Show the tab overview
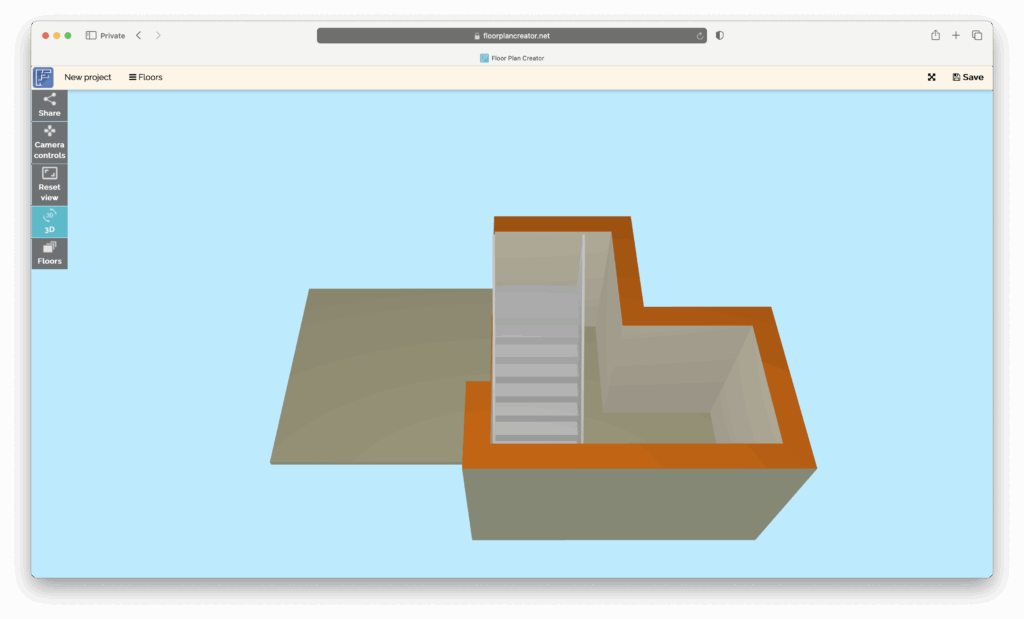Viewport: 1024px width, 619px height. click(977, 36)
